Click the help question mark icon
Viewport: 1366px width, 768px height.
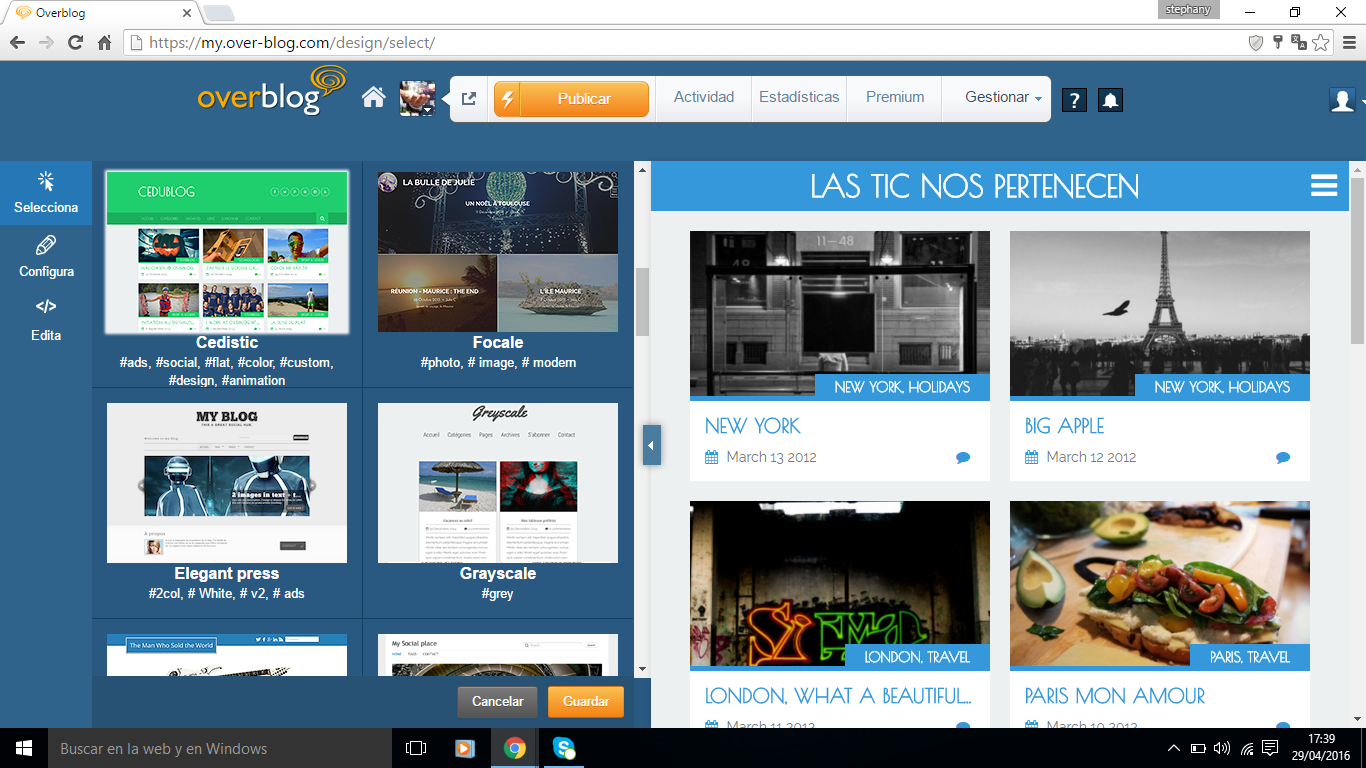click(1073, 100)
